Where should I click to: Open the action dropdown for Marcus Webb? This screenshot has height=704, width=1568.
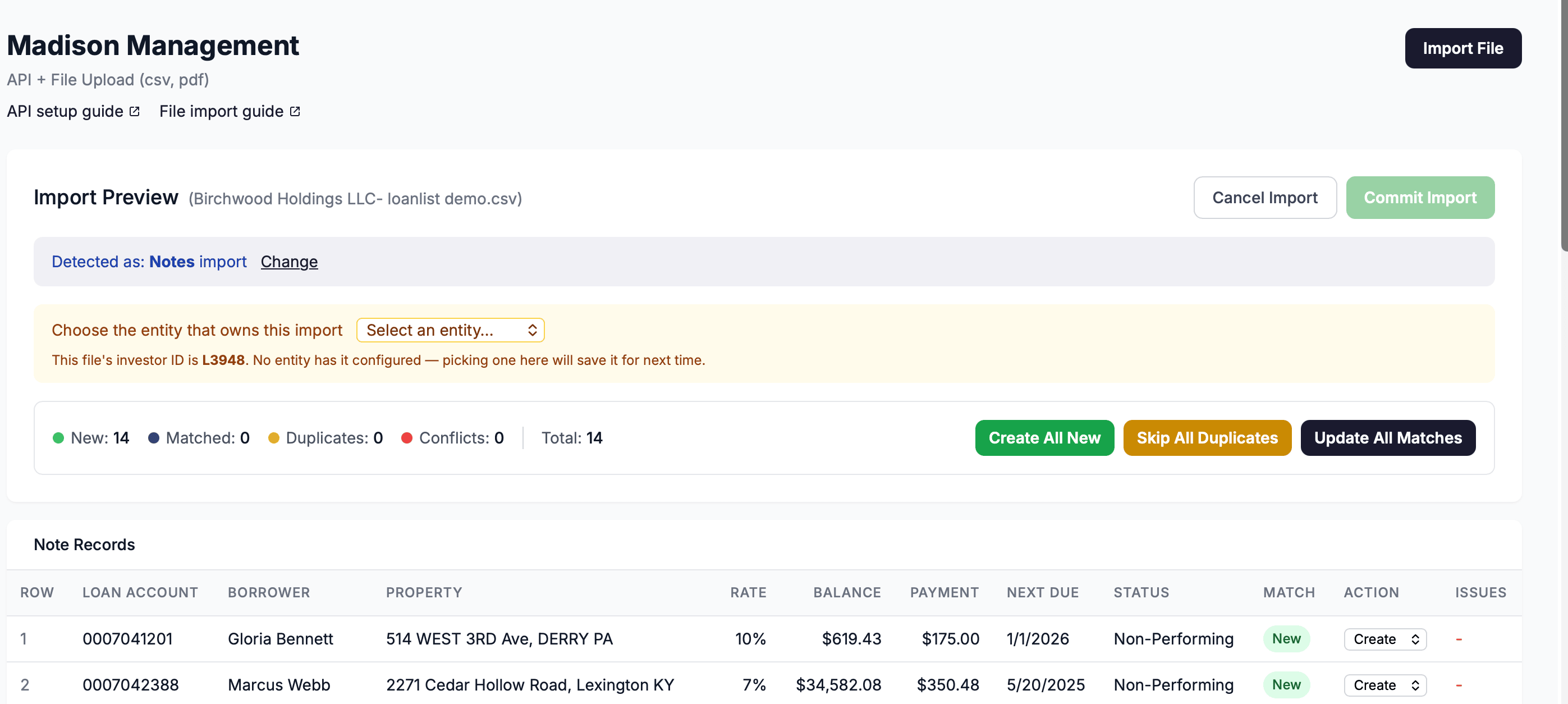point(1385,684)
